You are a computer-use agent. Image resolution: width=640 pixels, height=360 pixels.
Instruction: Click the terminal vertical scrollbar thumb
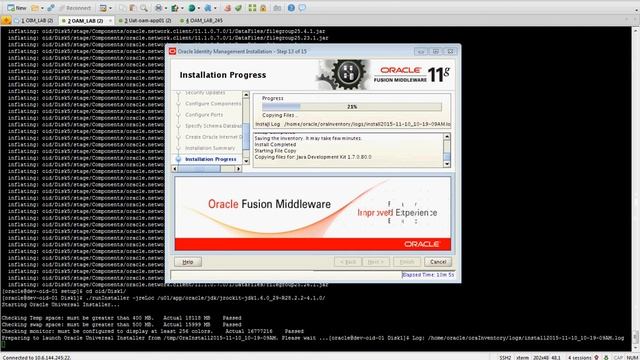[x=636, y=337]
